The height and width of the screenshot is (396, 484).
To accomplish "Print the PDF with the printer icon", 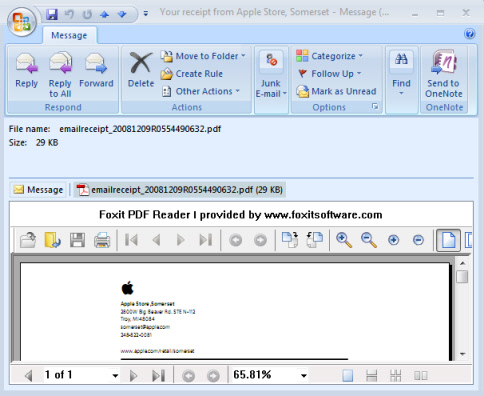I will tap(102, 240).
